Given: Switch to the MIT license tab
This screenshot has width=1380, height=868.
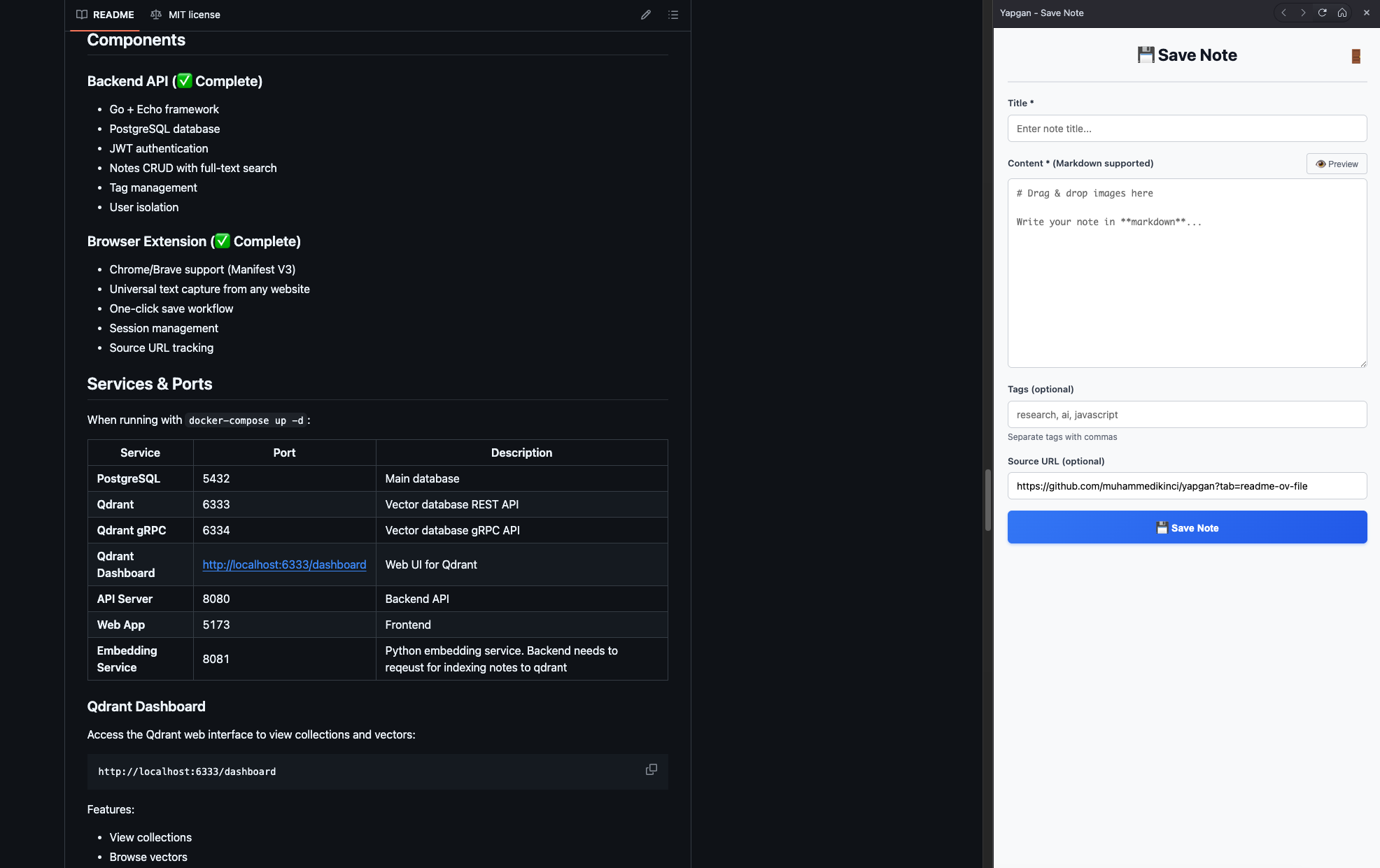Looking at the screenshot, I should [x=185, y=15].
